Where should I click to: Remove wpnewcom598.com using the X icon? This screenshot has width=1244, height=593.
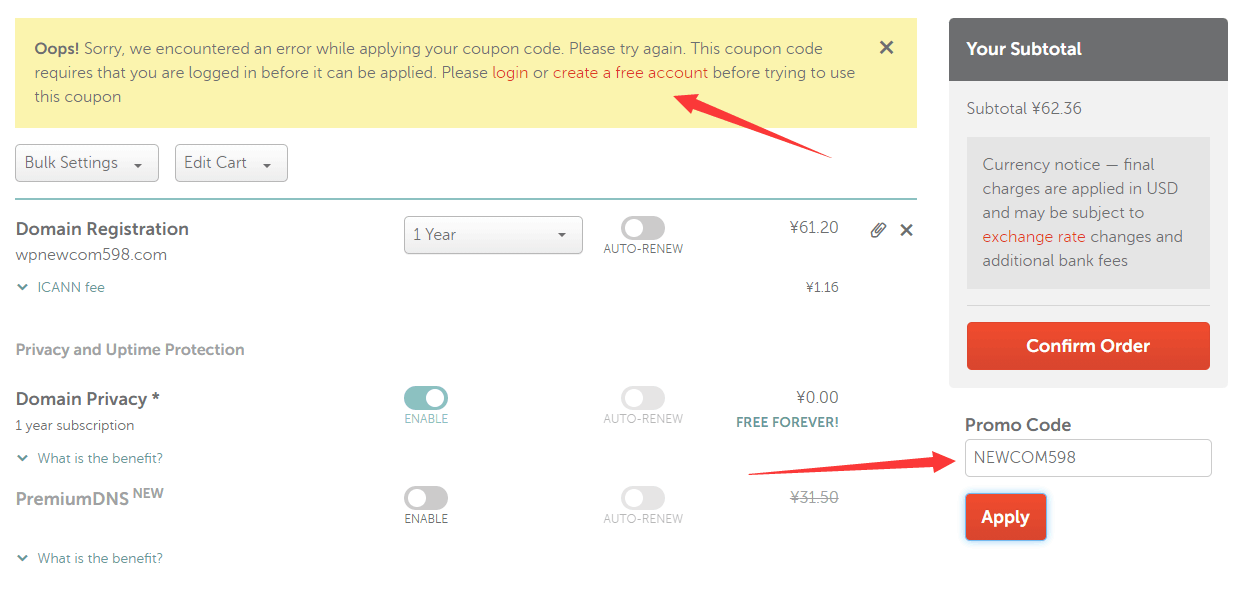click(906, 229)
